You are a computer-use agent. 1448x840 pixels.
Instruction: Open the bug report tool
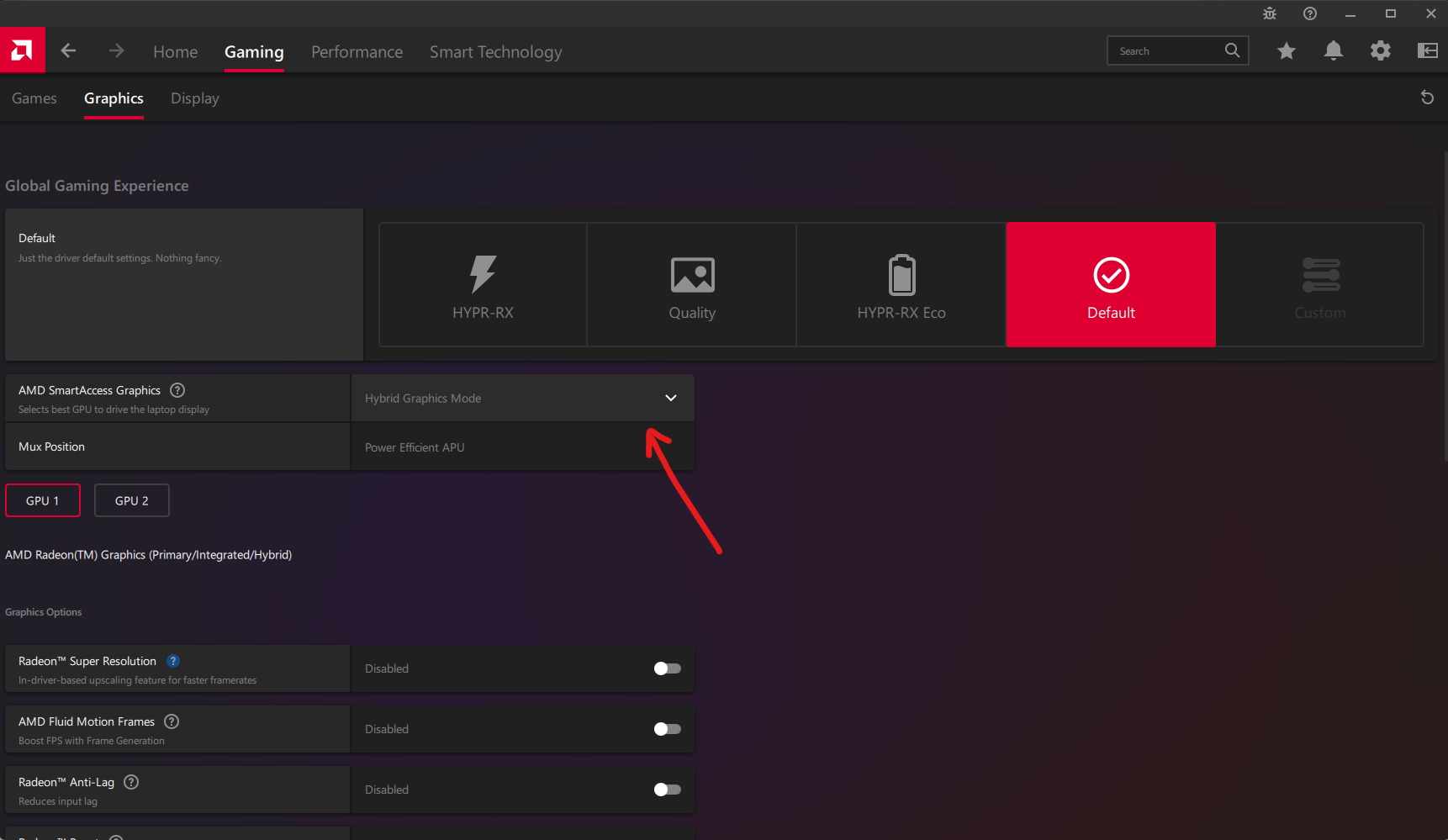(1269, 13)
